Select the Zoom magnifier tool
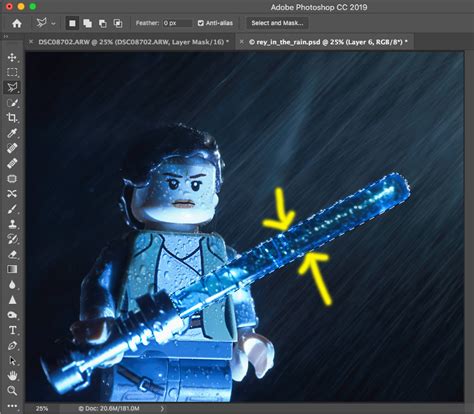Image resolution: width=474 pixels, height=414 pixels. pyautogui.click(x=12, y=391)
